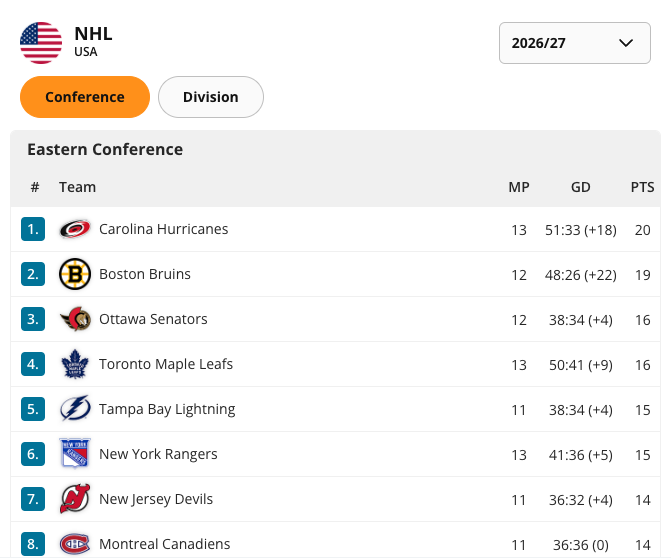Viewport: 671px width, 558px height.
Task: Click goal difference 36:32 (+4)
Action: (x=581, y=500)
